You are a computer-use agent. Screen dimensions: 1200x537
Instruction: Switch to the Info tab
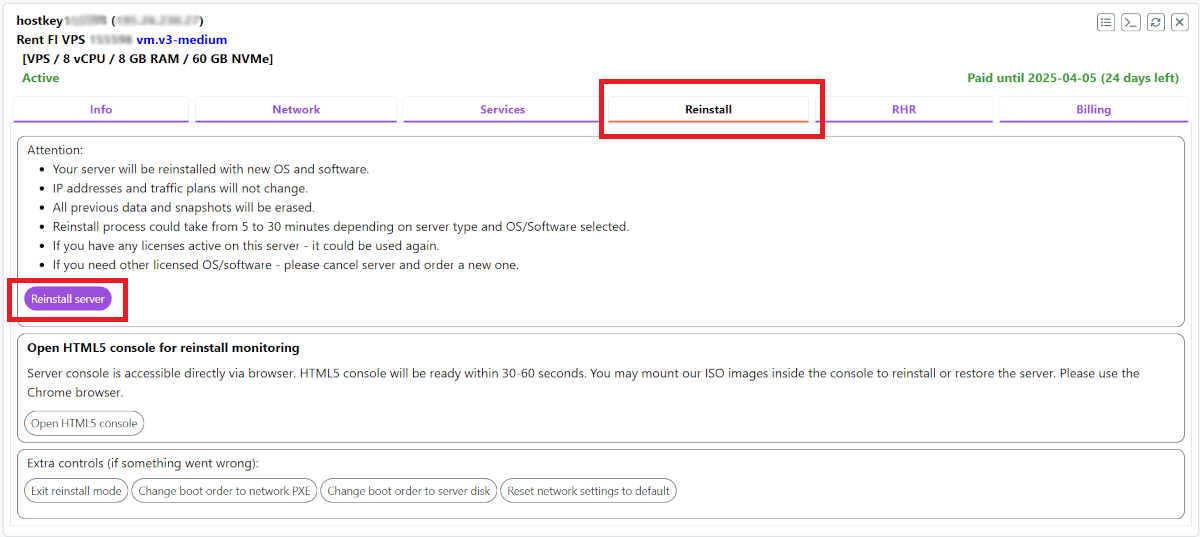pyautogui.click(x=101, y=110)
